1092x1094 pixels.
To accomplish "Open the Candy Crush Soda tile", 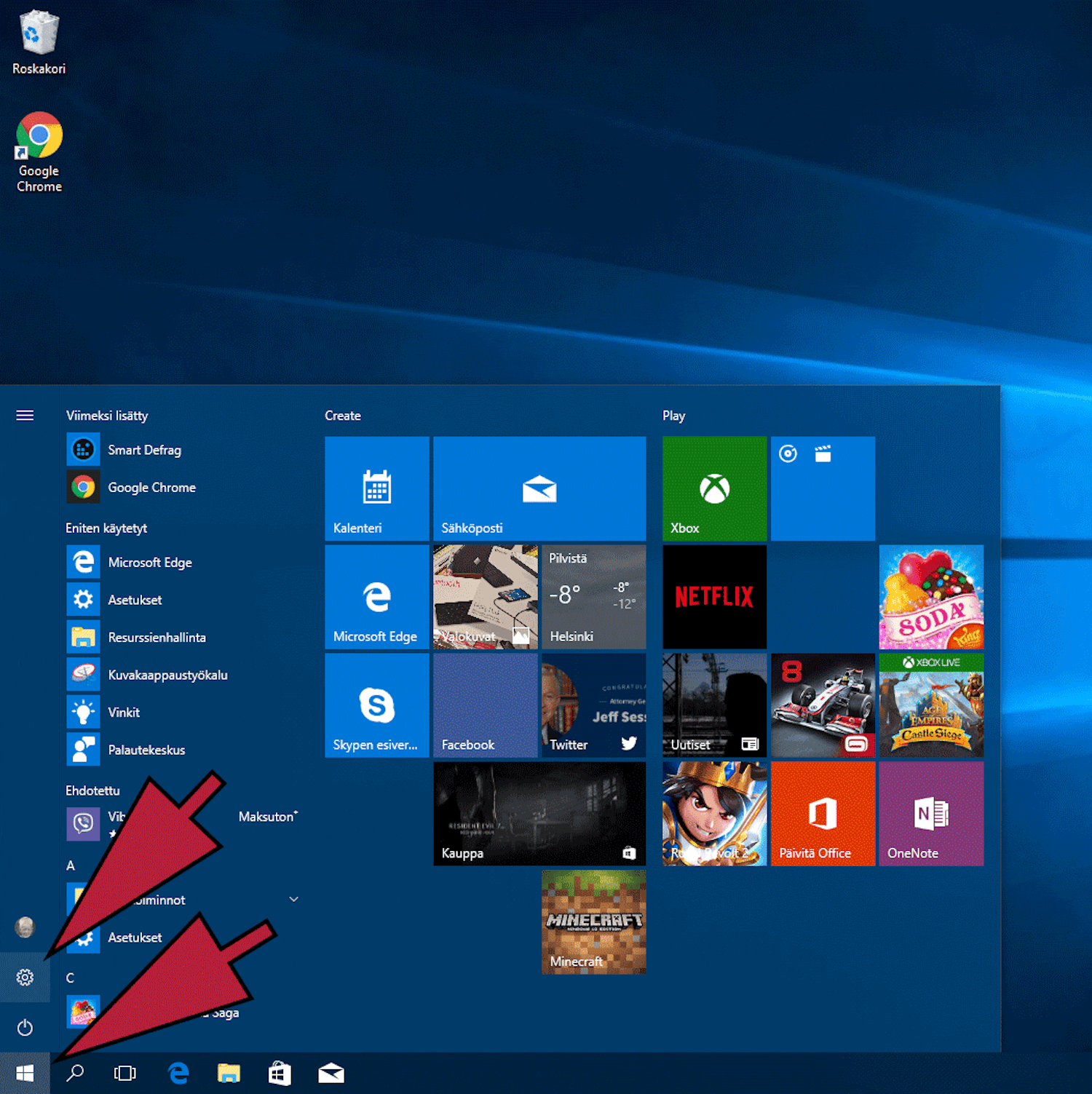I will point(930,597).
